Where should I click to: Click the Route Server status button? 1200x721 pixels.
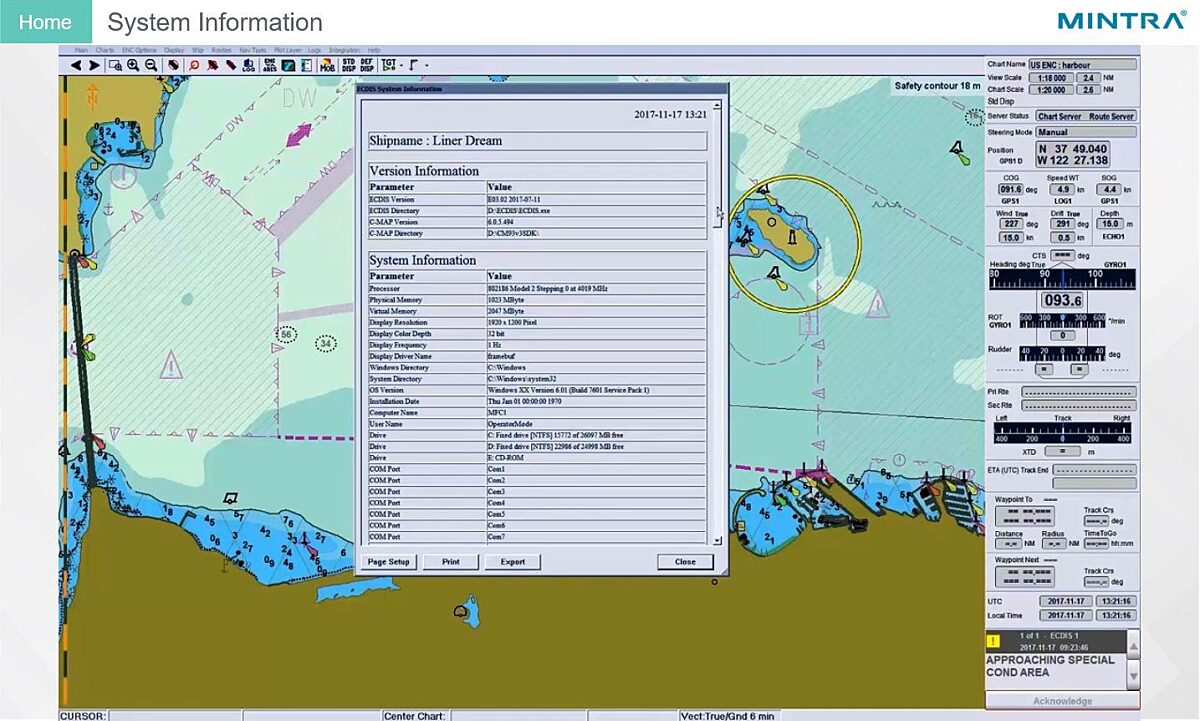tap(1111, 116)
